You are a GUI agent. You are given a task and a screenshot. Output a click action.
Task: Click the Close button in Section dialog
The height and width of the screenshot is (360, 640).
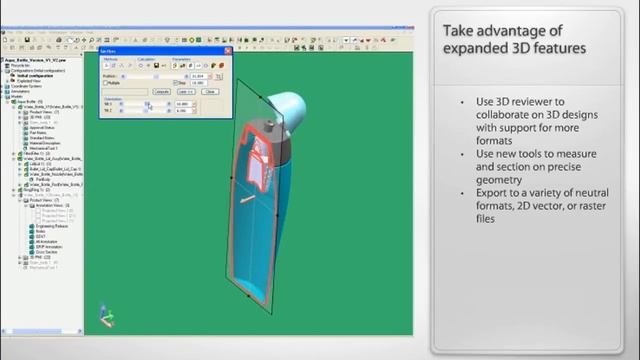[210, 92]
